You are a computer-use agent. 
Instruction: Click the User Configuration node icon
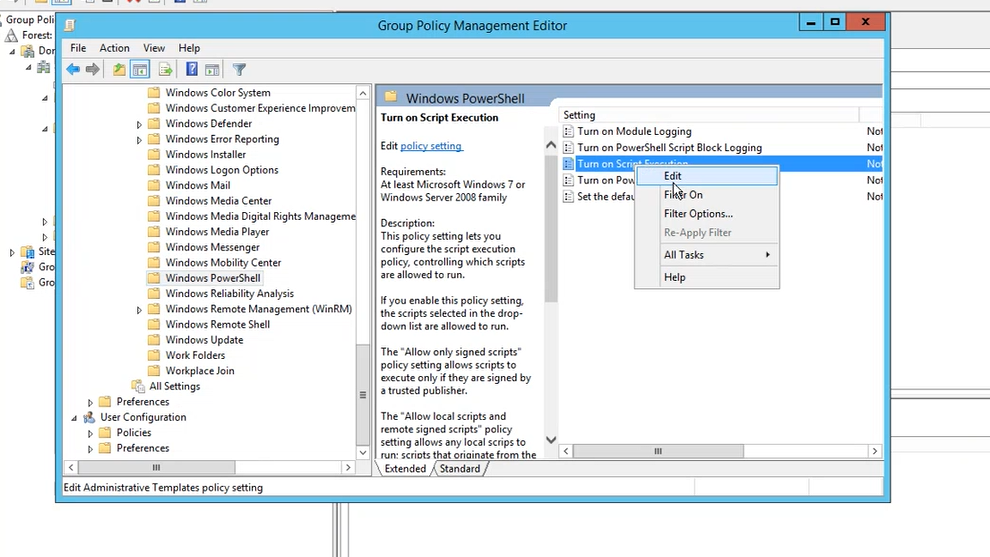(x=89, y=417)
